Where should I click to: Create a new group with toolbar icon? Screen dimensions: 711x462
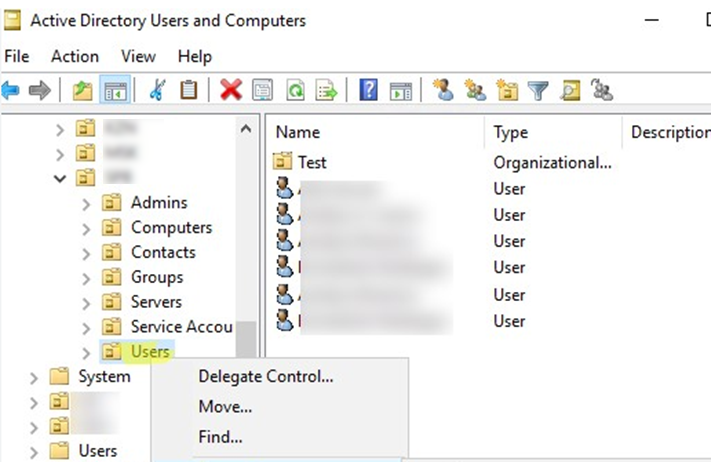click(475, 89)
